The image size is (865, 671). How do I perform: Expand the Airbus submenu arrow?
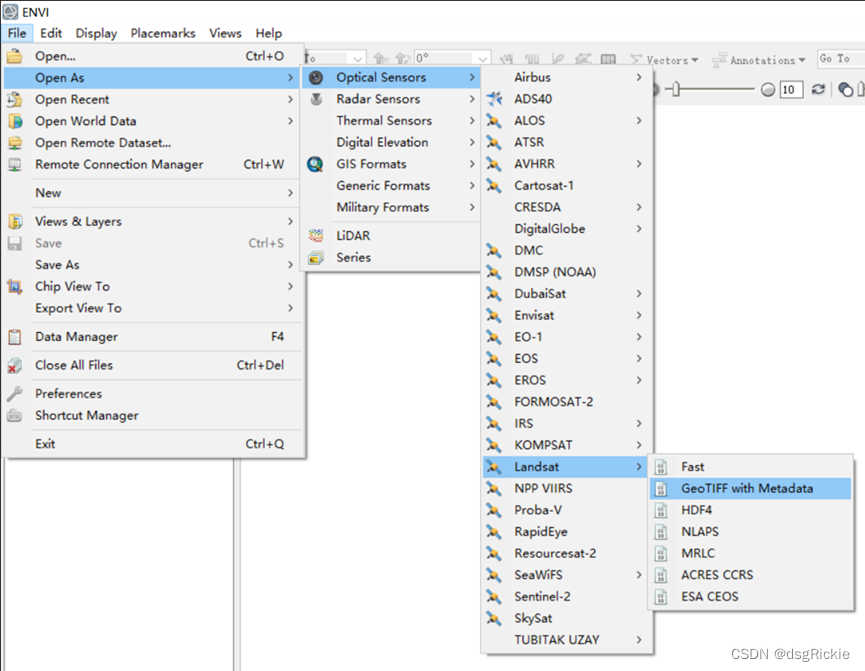[x=639, y=77]
